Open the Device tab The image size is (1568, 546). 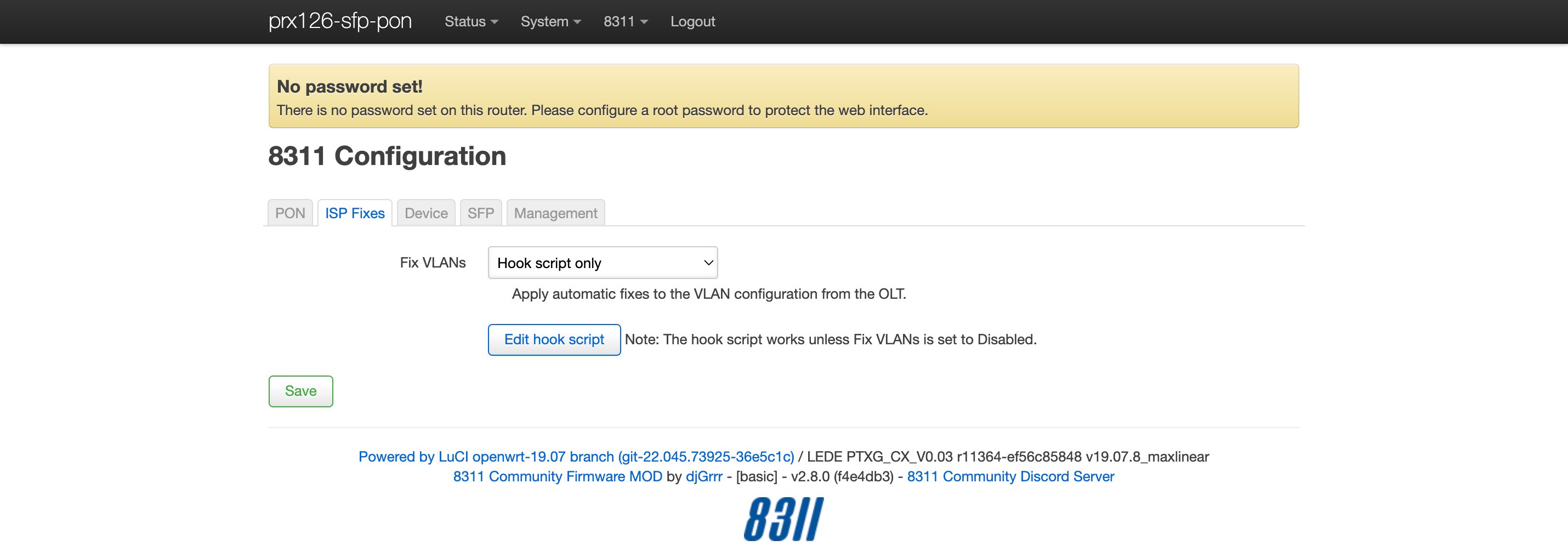tap(426, 214)
